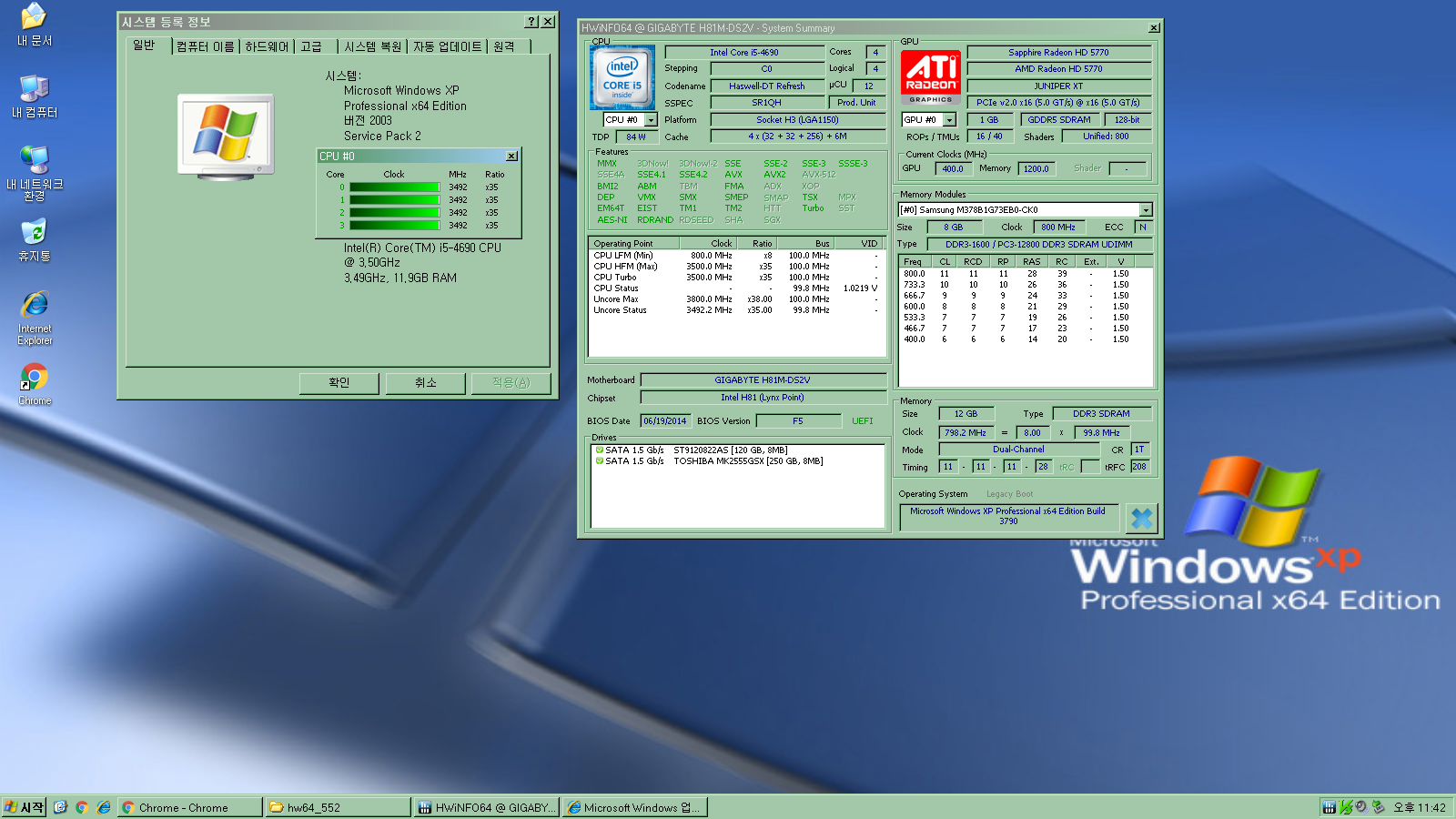Click the volume speaker tray icon

[1361, 806]
